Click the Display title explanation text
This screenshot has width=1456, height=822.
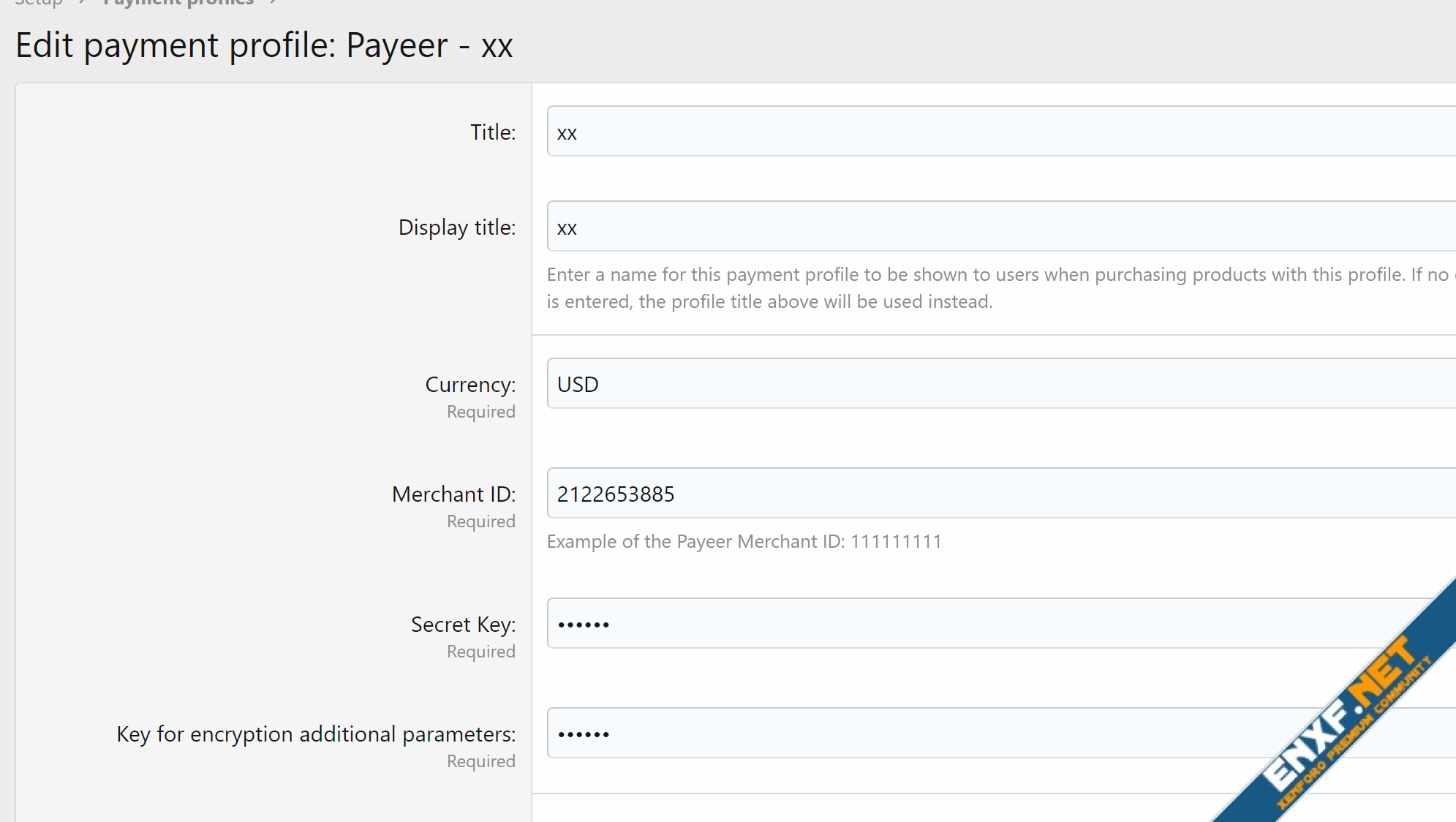pos(1001,288)
